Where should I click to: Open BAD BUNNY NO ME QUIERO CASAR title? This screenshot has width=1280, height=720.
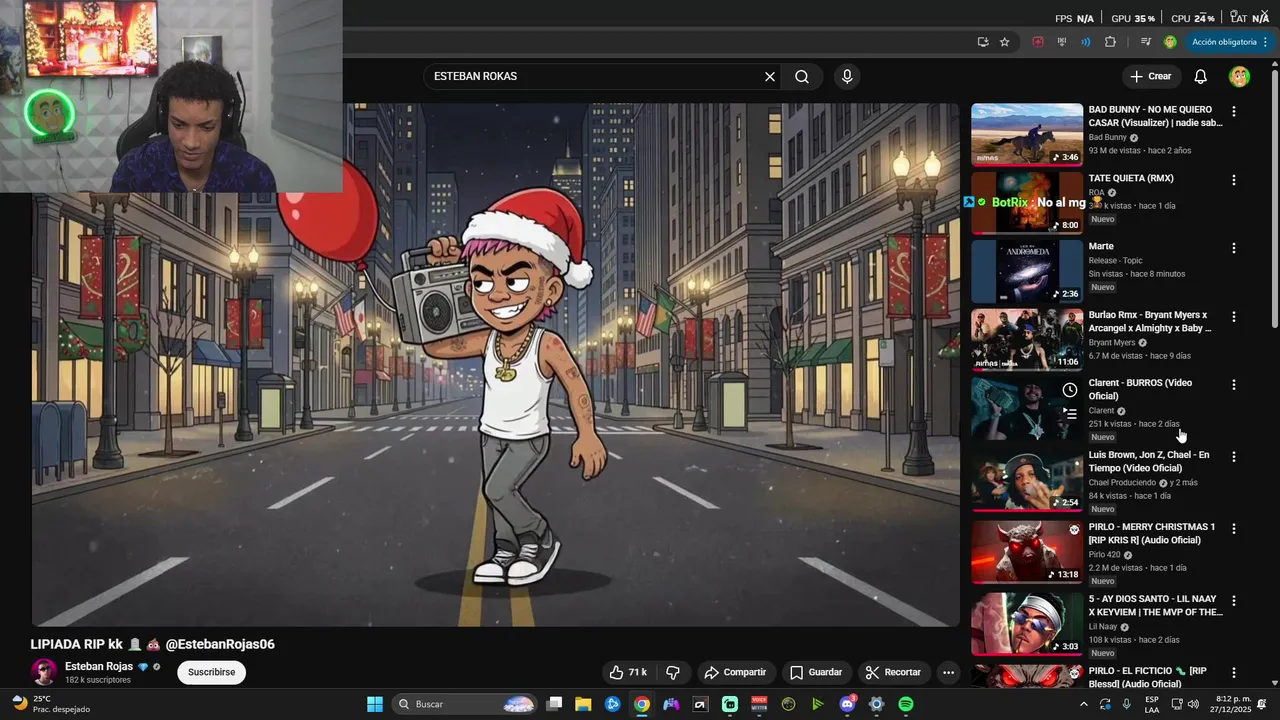[1155, 116]
